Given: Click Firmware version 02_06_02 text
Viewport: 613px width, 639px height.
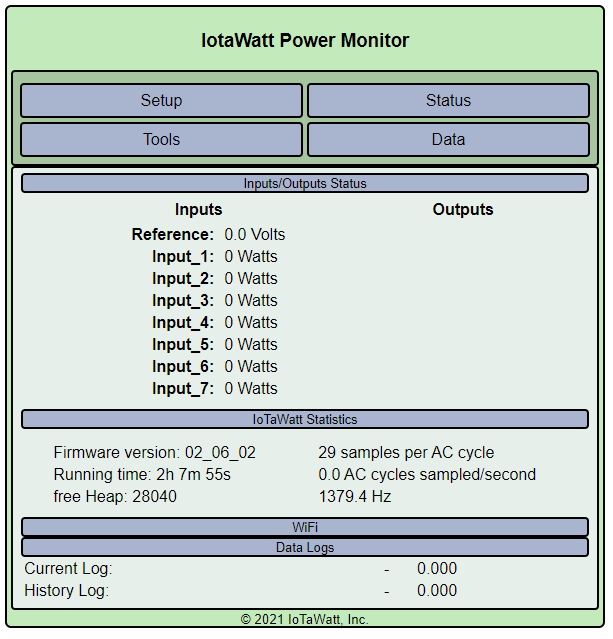Looking at the screenshot, I should pyautogui.click(x=154, y=453).
